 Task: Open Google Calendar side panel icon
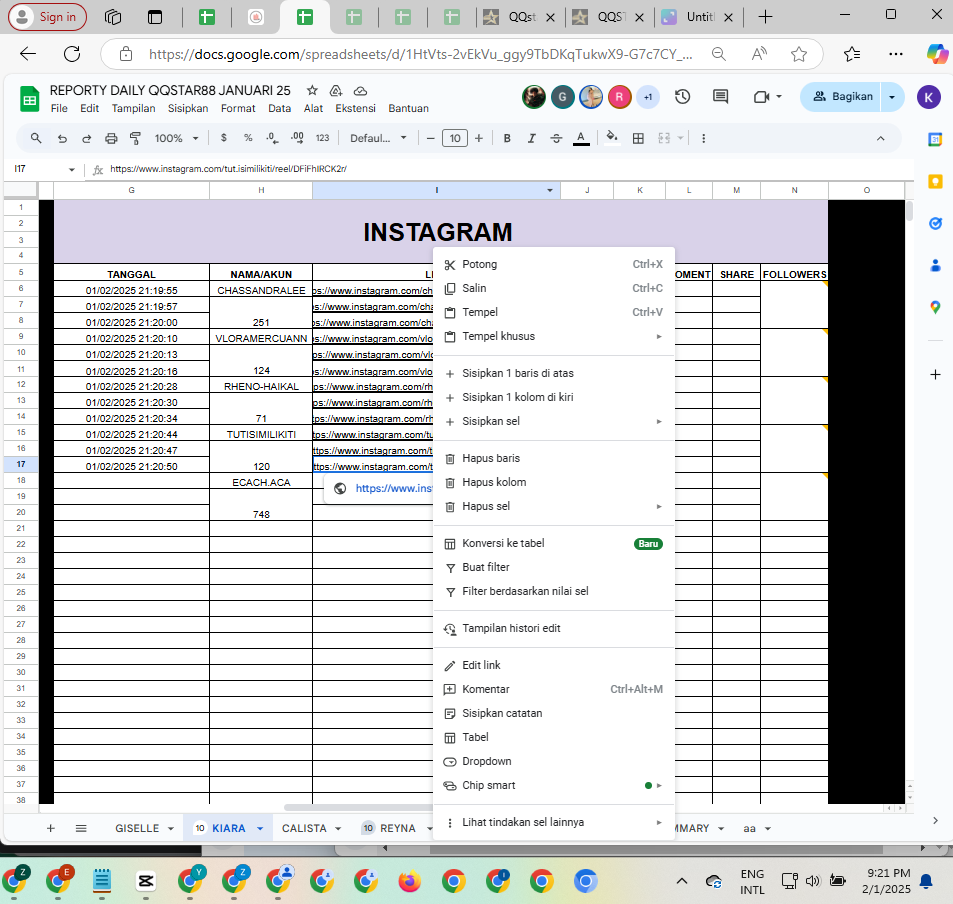[935, 140]
